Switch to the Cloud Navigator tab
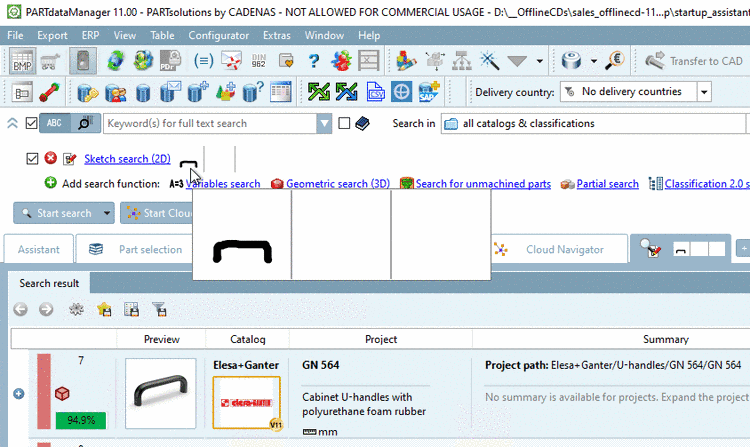The width and height of the screenshot is (750, 447). coord(560,249)
